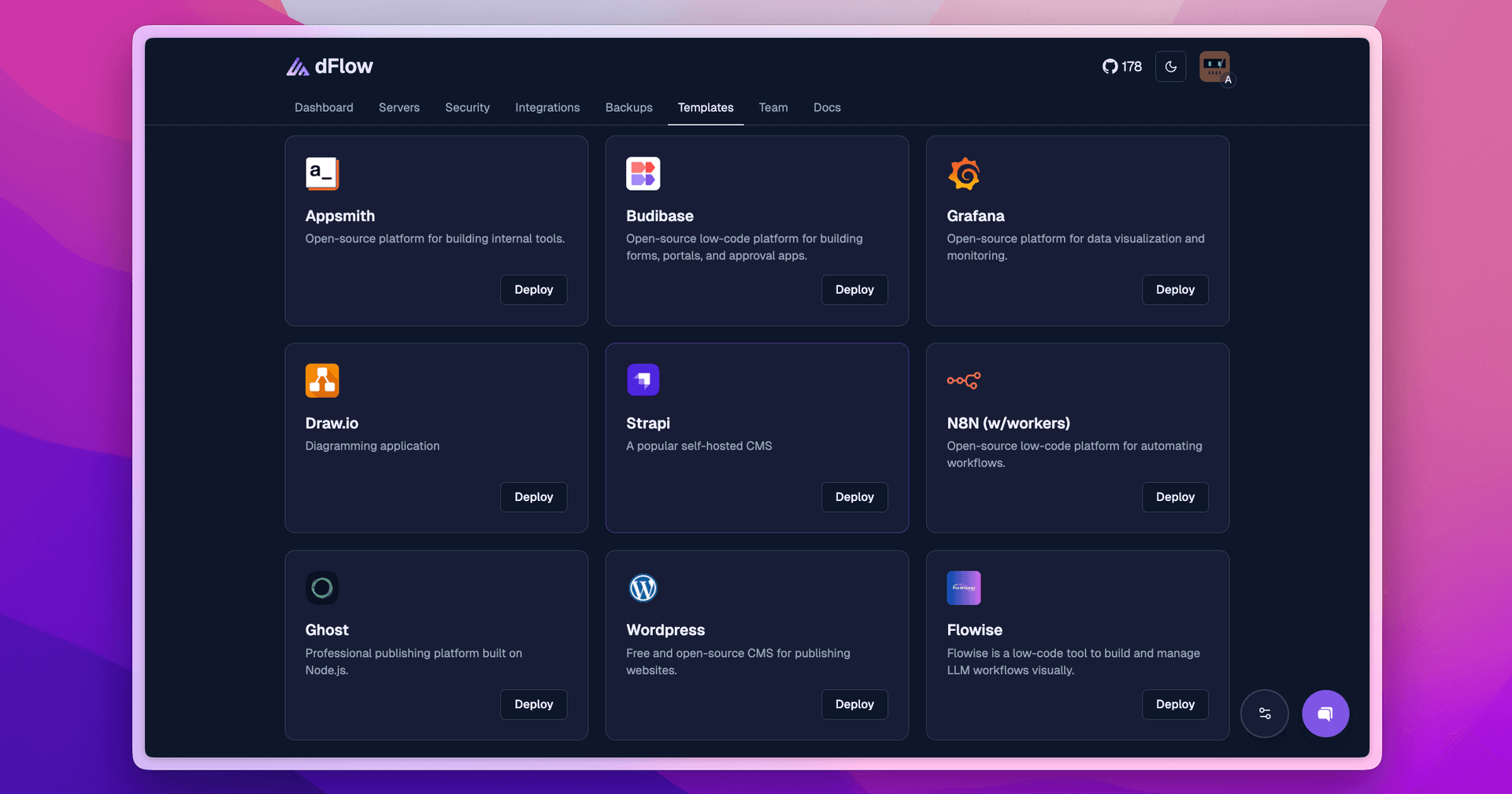Click the N8N workflow node icon
This screenshot has height=794, width=1512.
click(964, 380)
